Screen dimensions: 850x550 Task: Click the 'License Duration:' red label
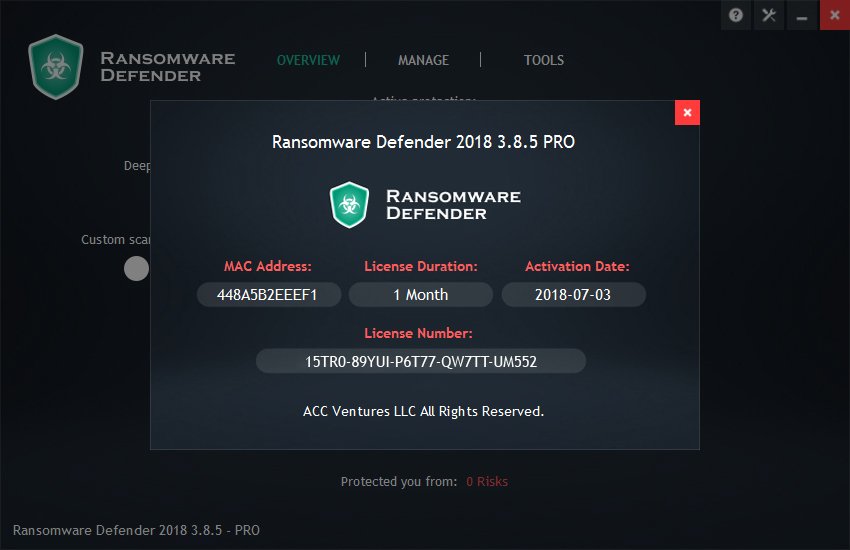point(421,266)
